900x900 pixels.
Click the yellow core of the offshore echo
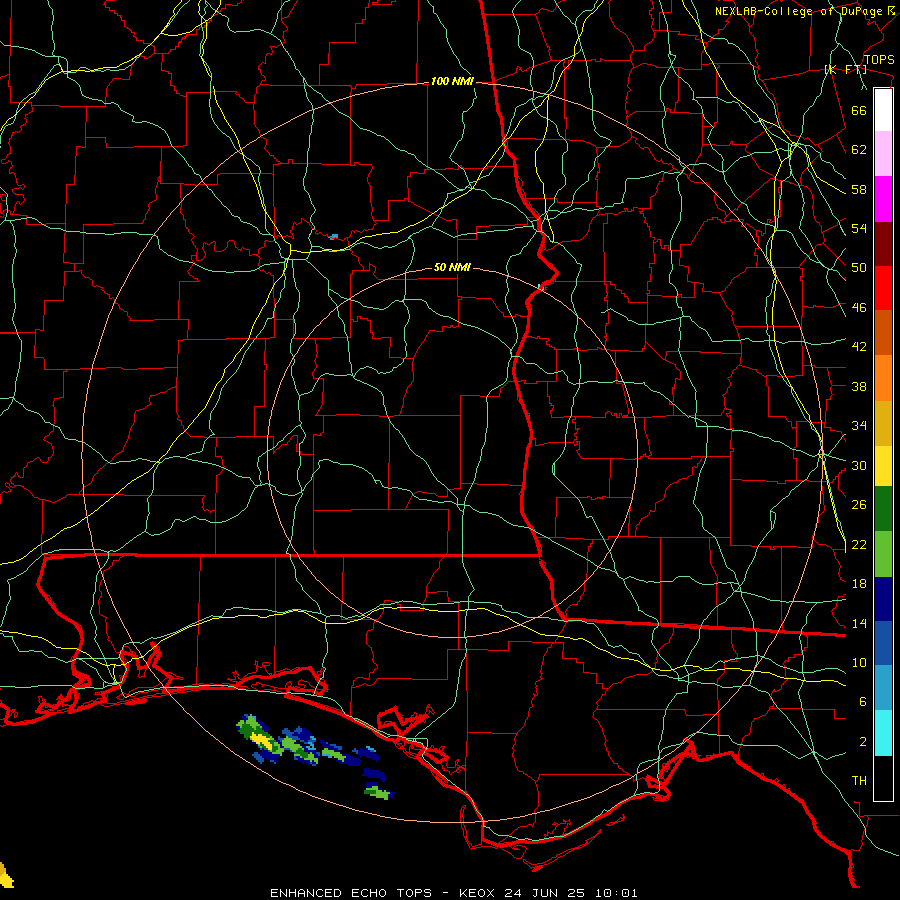(x=261, y=740)
